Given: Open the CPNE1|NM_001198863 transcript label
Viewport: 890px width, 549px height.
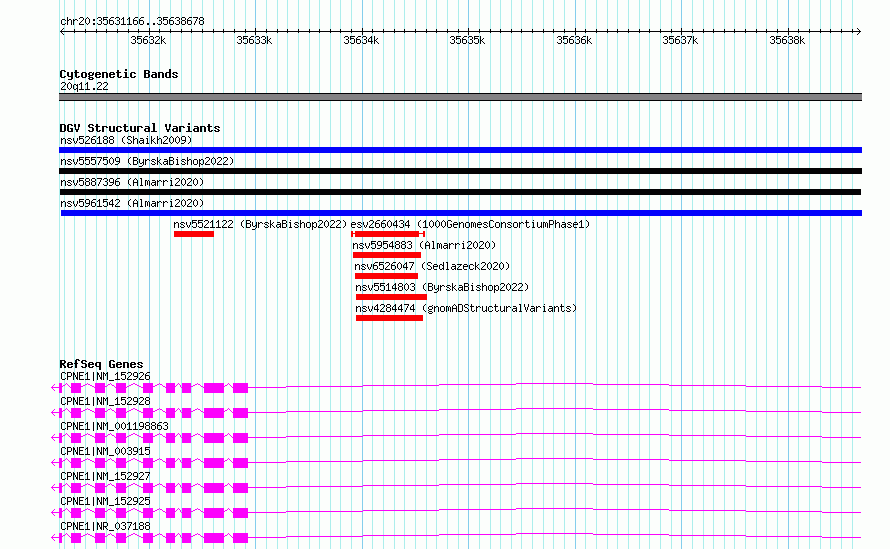Looking at the screenshot, I should click(x=114, y=426).
